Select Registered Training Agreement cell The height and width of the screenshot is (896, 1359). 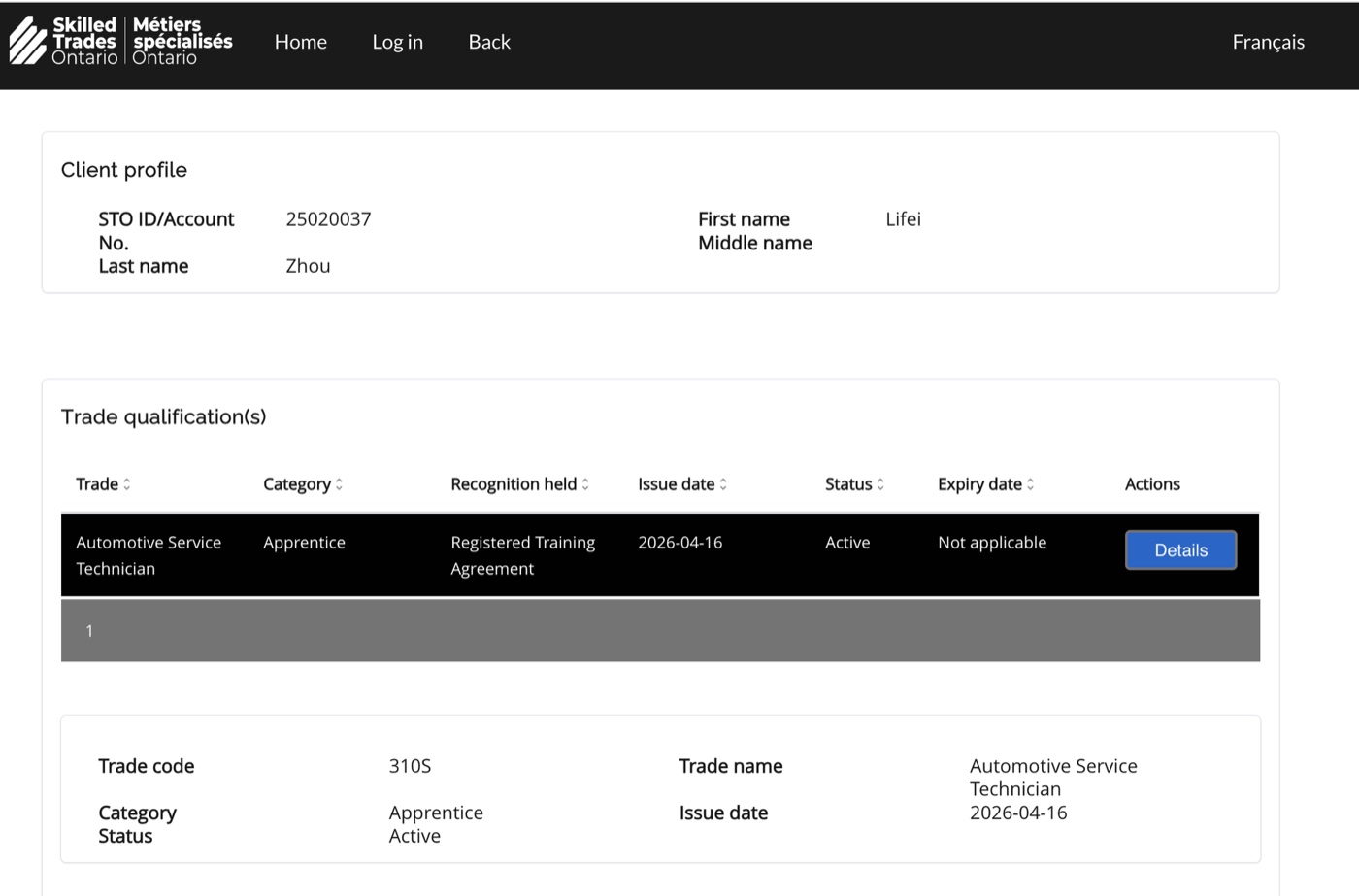[x=523, y=555]
